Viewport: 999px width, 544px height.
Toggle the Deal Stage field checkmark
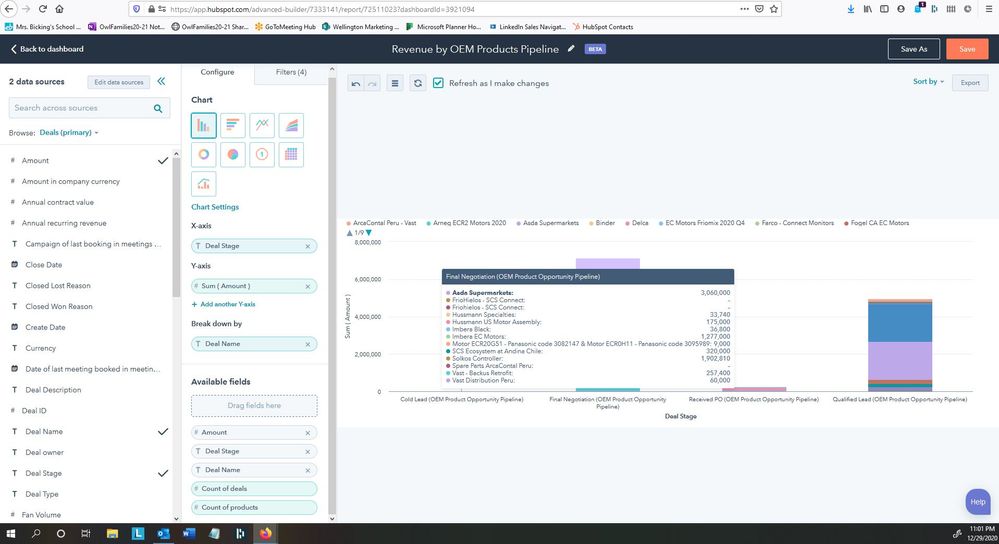[163, 473]
